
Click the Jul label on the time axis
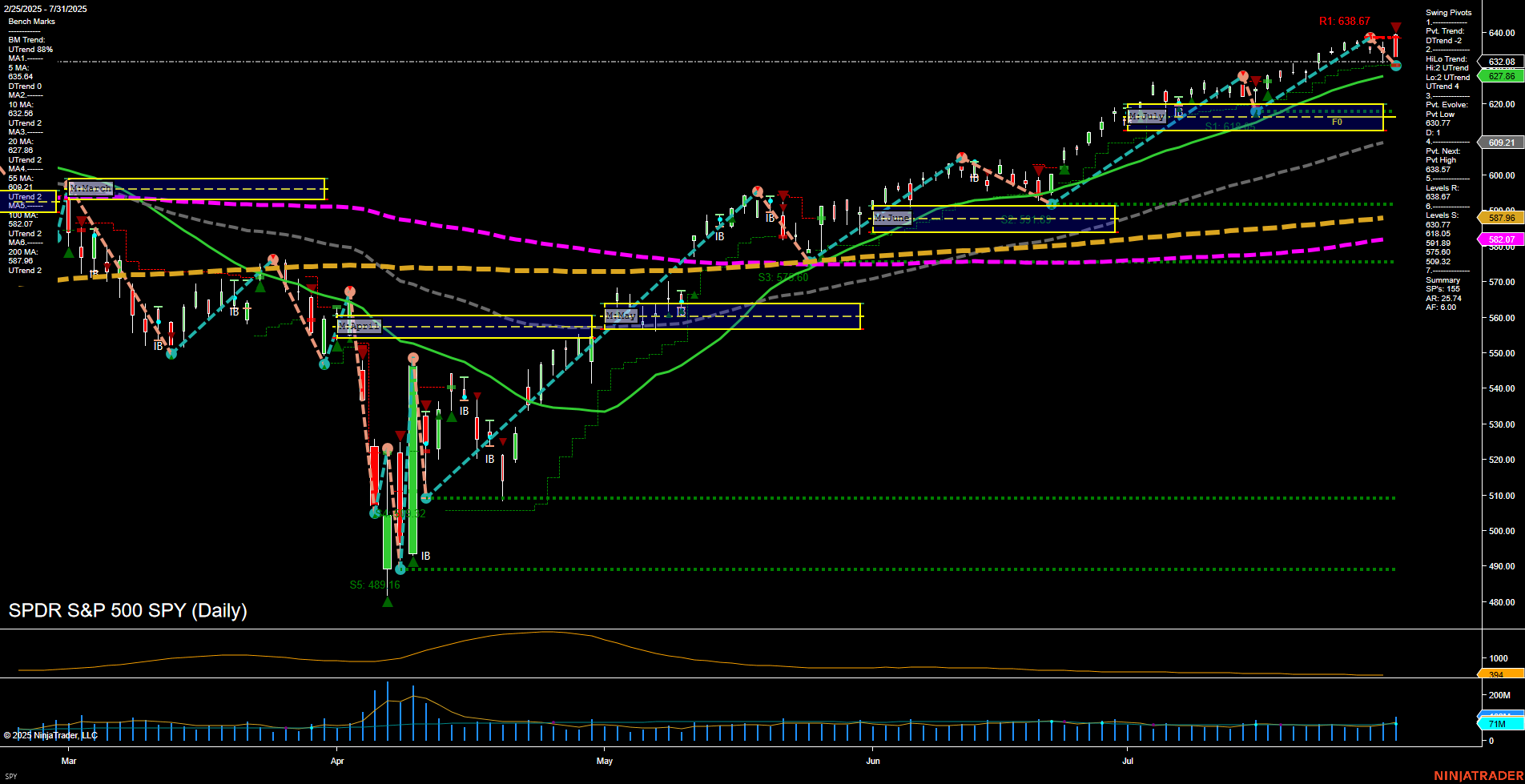click(x=1128, y=761)
